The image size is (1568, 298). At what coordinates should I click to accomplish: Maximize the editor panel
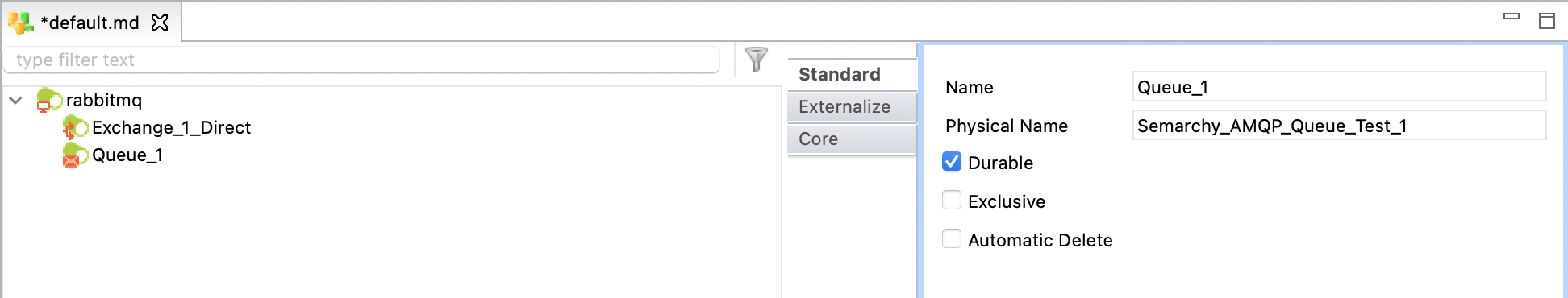click(1546, 21)
